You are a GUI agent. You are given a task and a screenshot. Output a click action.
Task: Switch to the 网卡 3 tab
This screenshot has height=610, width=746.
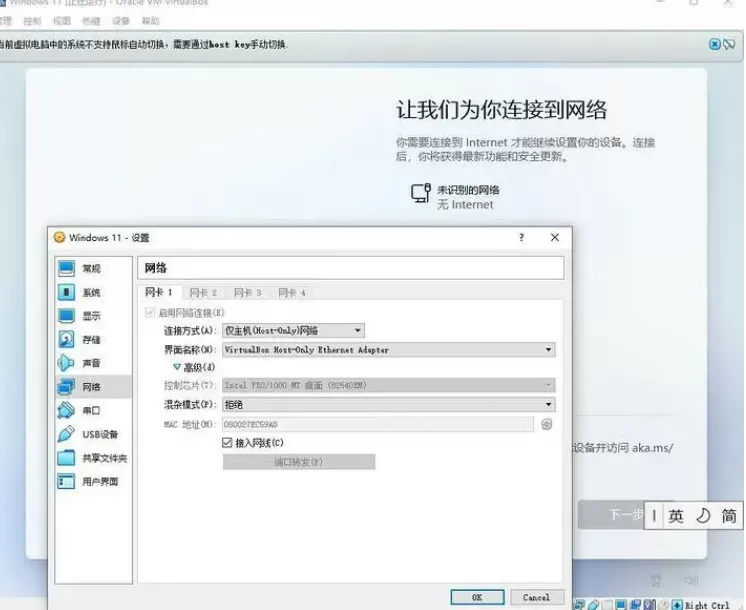tap(247, 293)
